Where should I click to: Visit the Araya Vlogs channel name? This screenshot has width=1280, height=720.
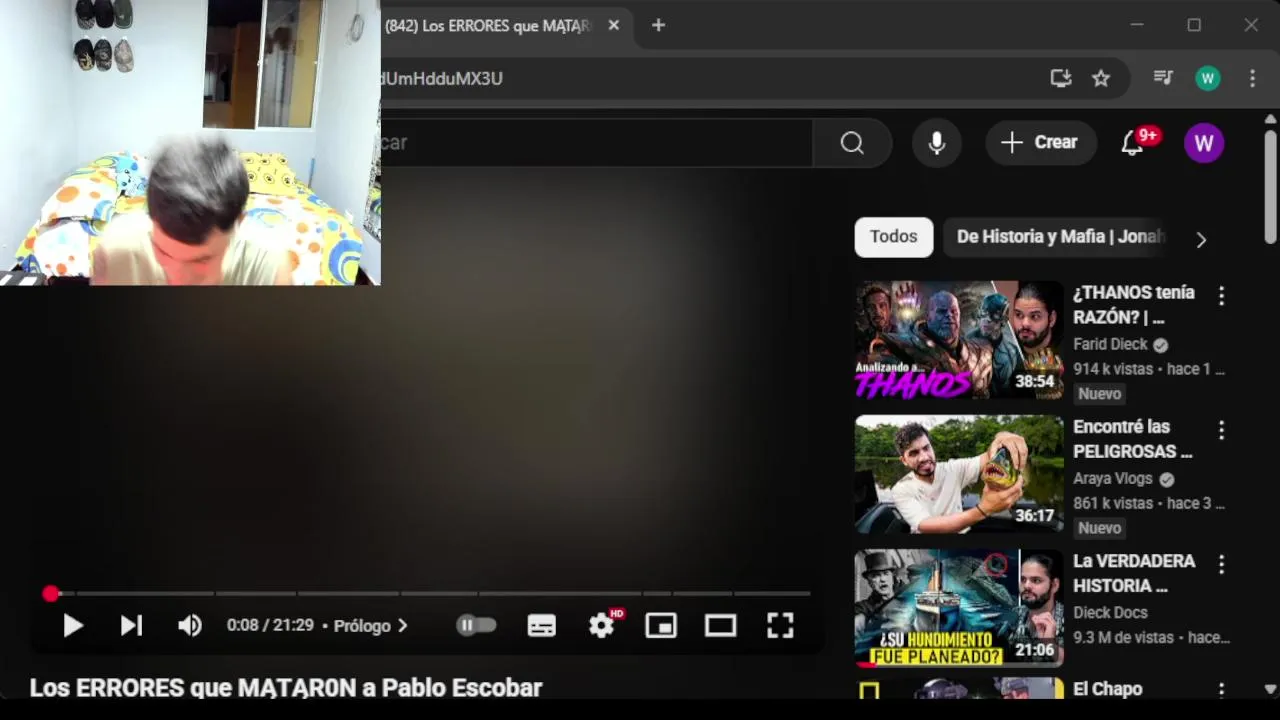pos(1113,478)
